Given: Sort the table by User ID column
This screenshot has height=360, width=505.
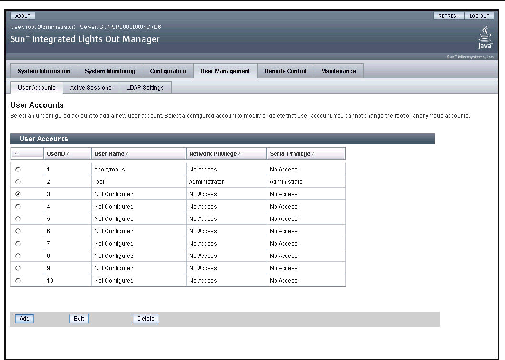Looking at the screenshot, I should point(67,154).
